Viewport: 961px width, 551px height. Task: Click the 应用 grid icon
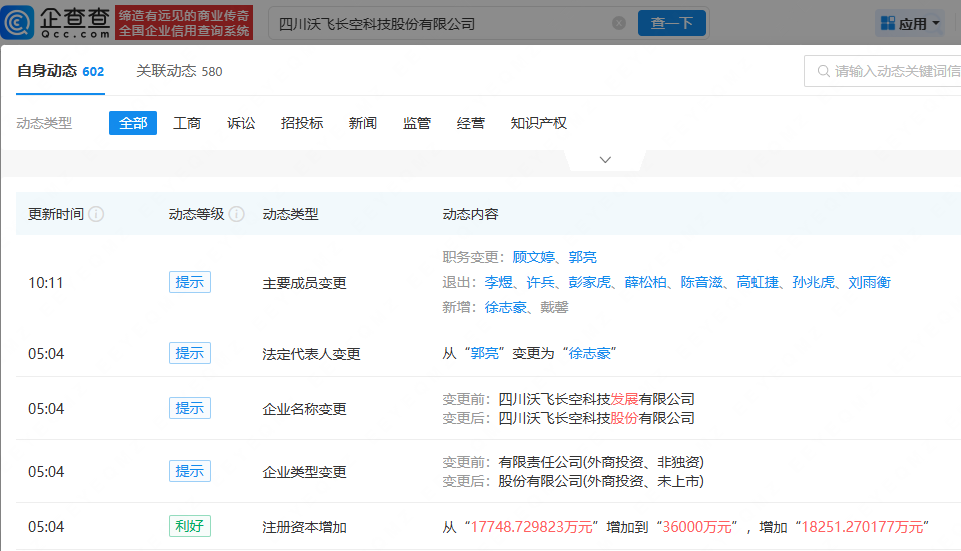pos(888,23)
